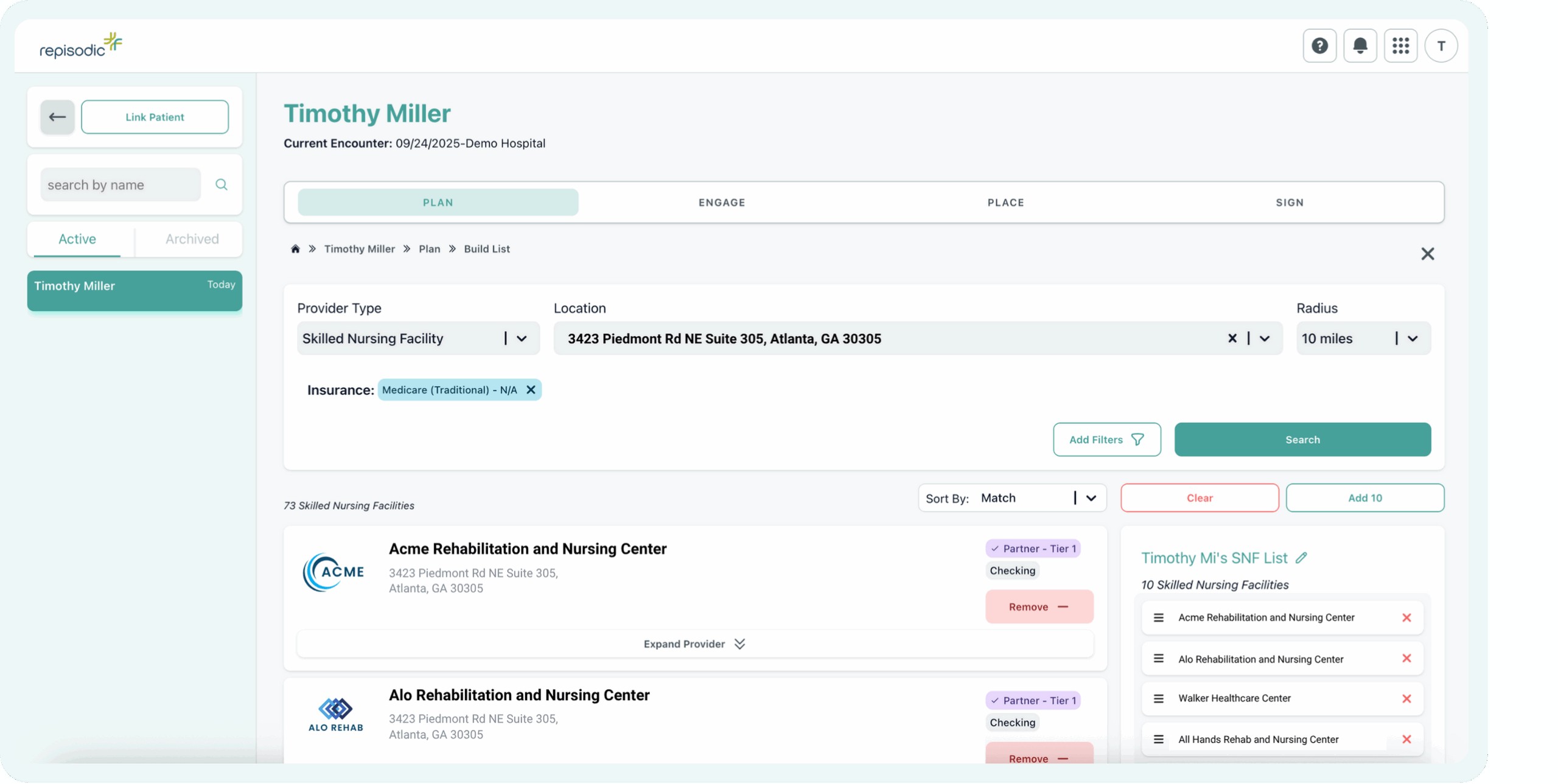Clear the Location address field

(x=1232, y=338)
